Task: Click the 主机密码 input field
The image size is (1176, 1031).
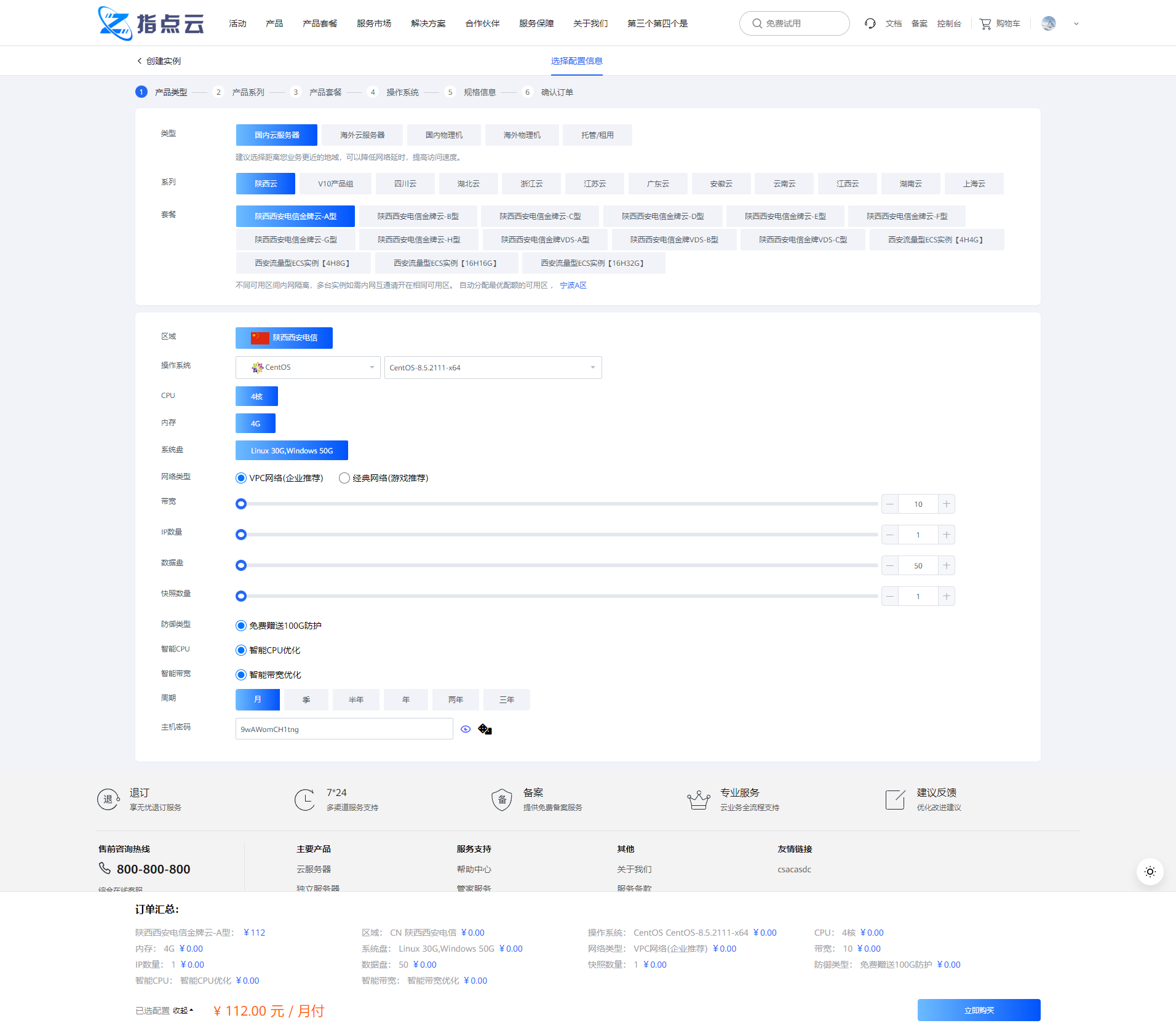Action: (344, 729)
